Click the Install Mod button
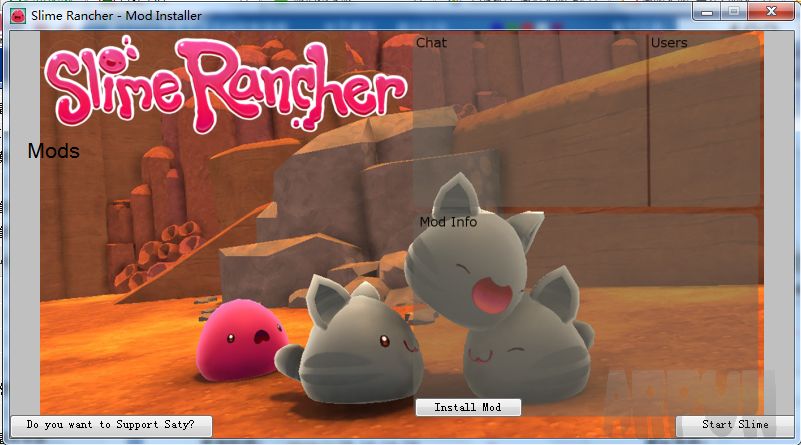The image size is (801, 445). [x=468, y=407]
